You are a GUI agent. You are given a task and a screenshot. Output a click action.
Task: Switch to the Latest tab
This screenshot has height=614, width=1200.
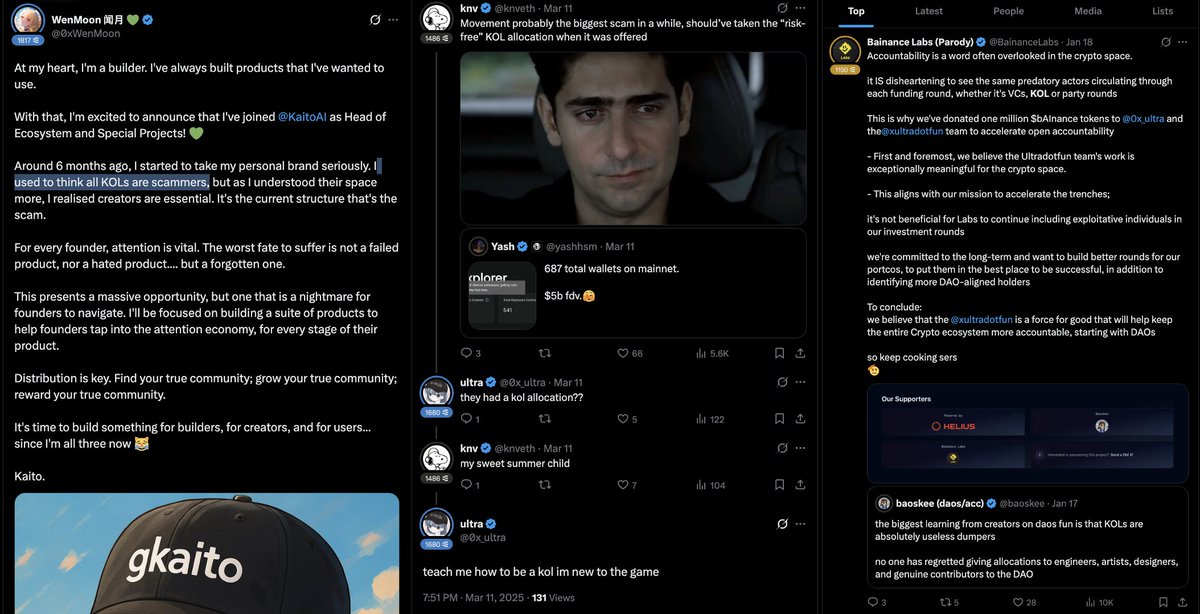pyautogui.click(x=929, y=11)
